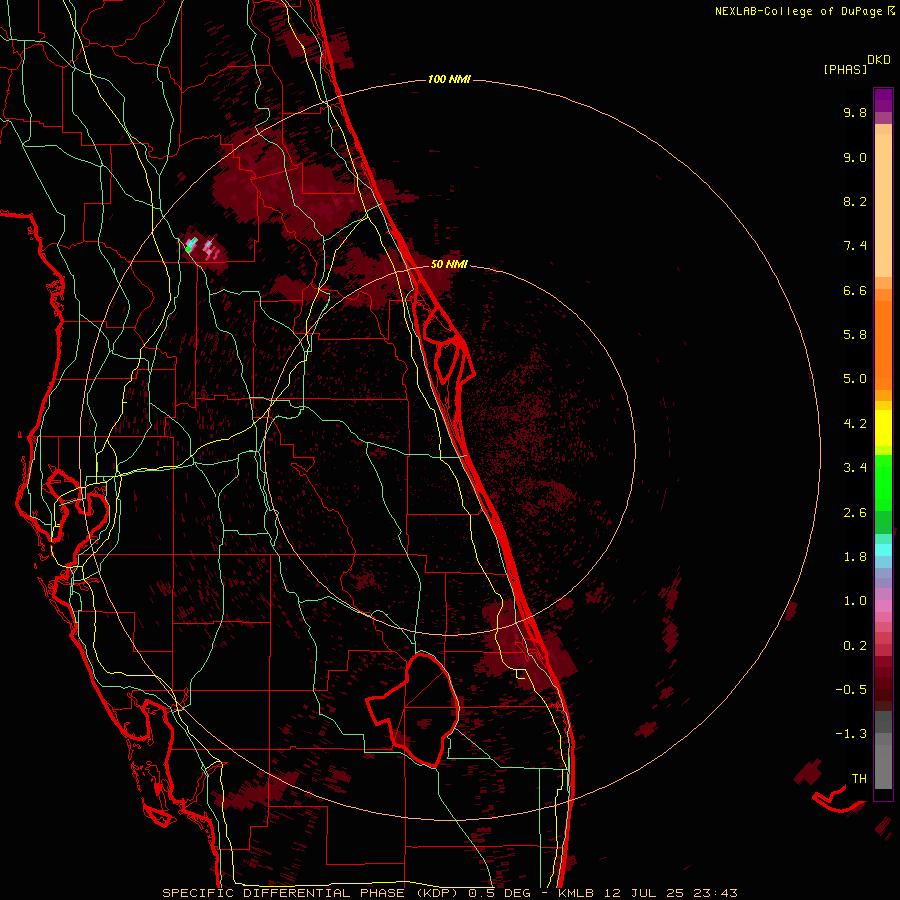
Task: Click the [PHAS] legend label
Action: click(845, 70)
